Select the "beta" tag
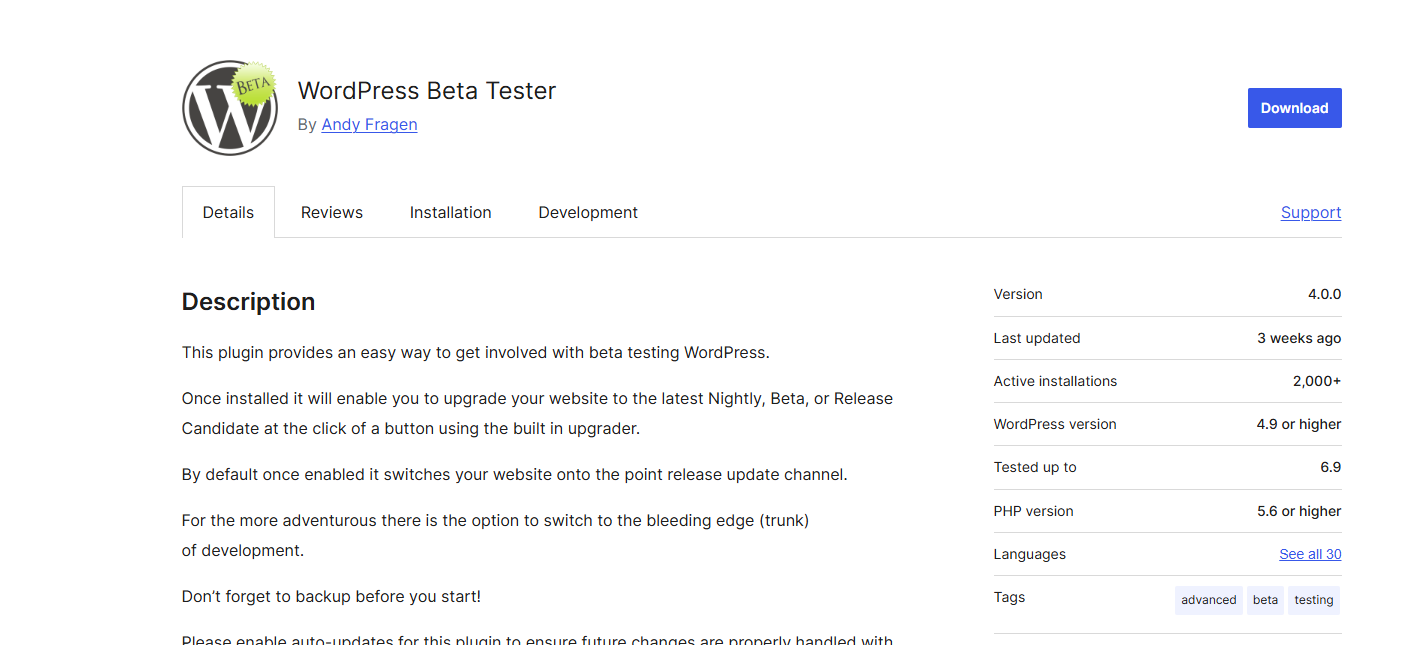Screen dimensions: 1427x645 (1265, 600)
